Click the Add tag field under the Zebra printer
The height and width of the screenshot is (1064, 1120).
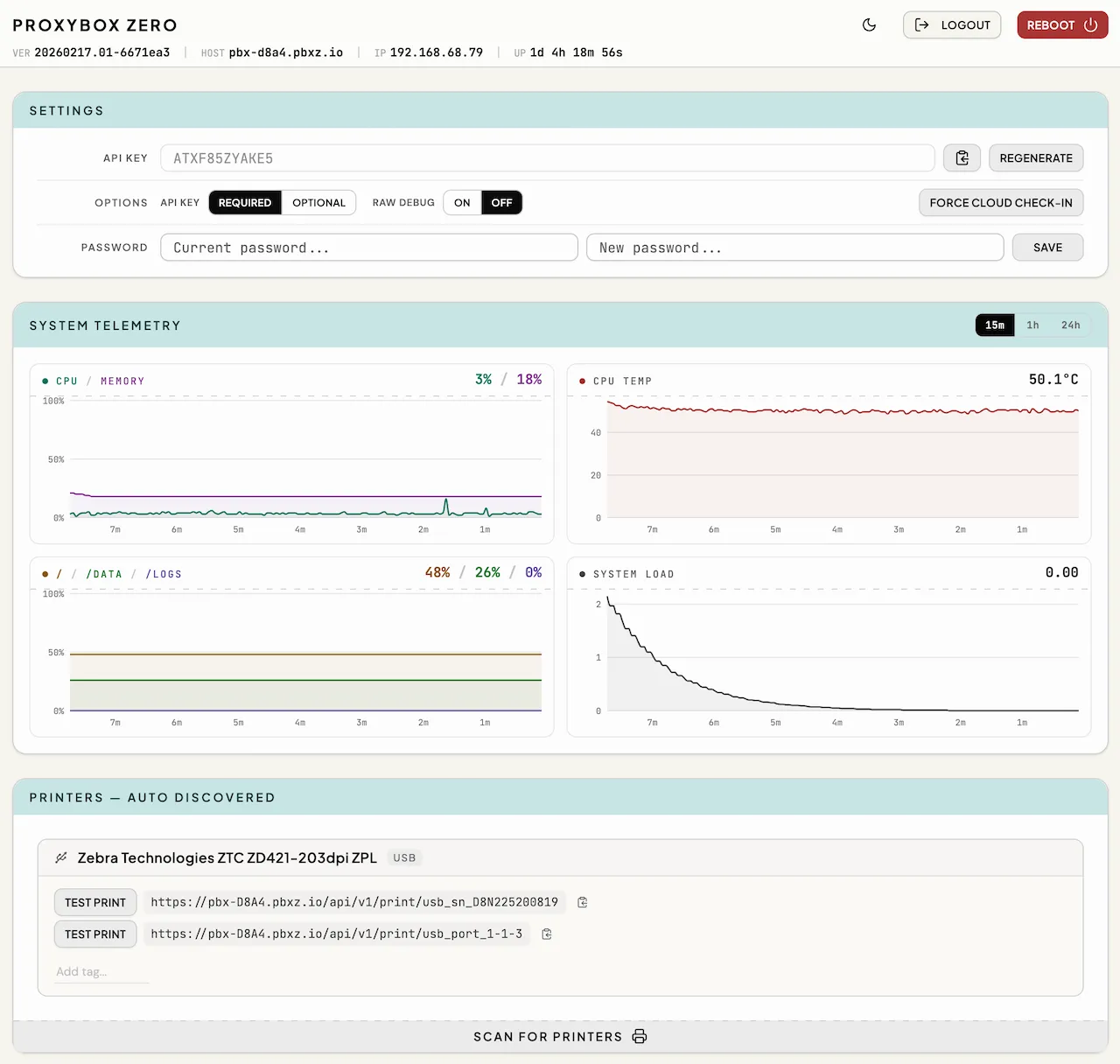[x=101, y=971]
